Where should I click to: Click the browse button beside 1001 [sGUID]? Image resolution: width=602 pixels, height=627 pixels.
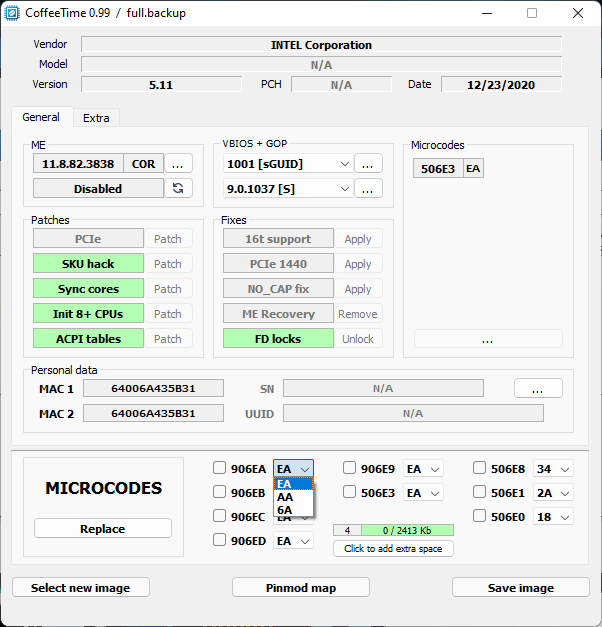pyautogui.click(x=368, y=164)
